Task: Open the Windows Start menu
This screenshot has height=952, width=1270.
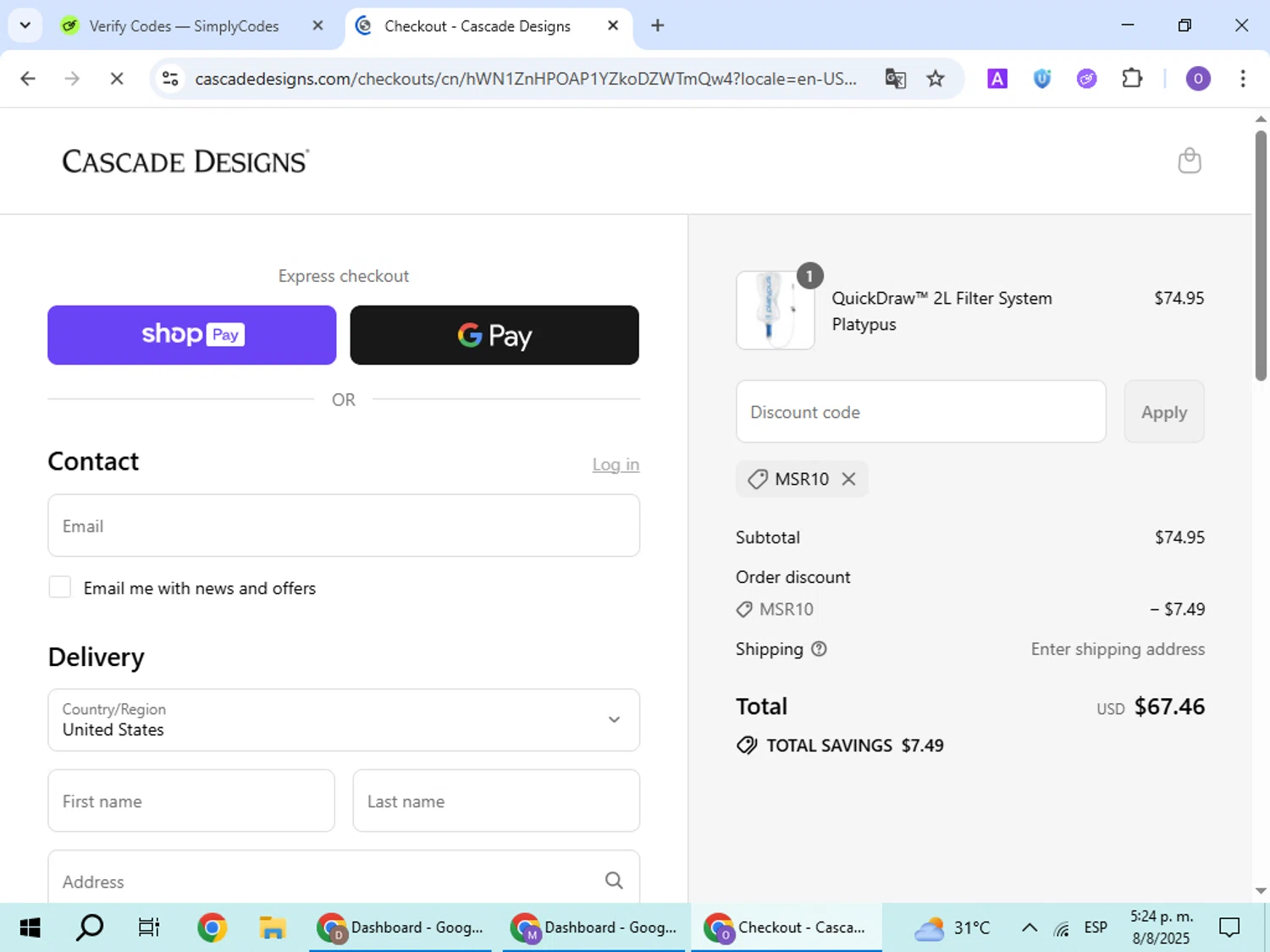Action: pyautogui.click(x=30, y=927)
